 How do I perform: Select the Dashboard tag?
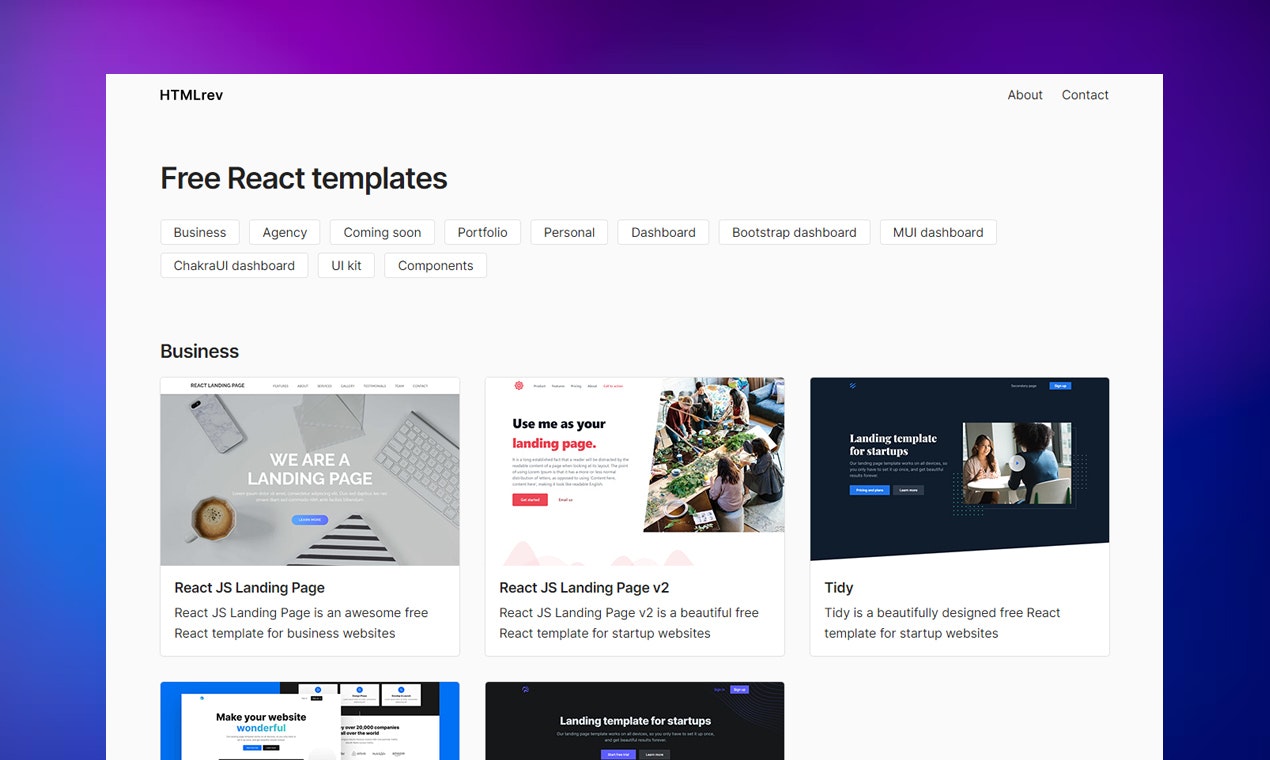[x=663, y=232]
